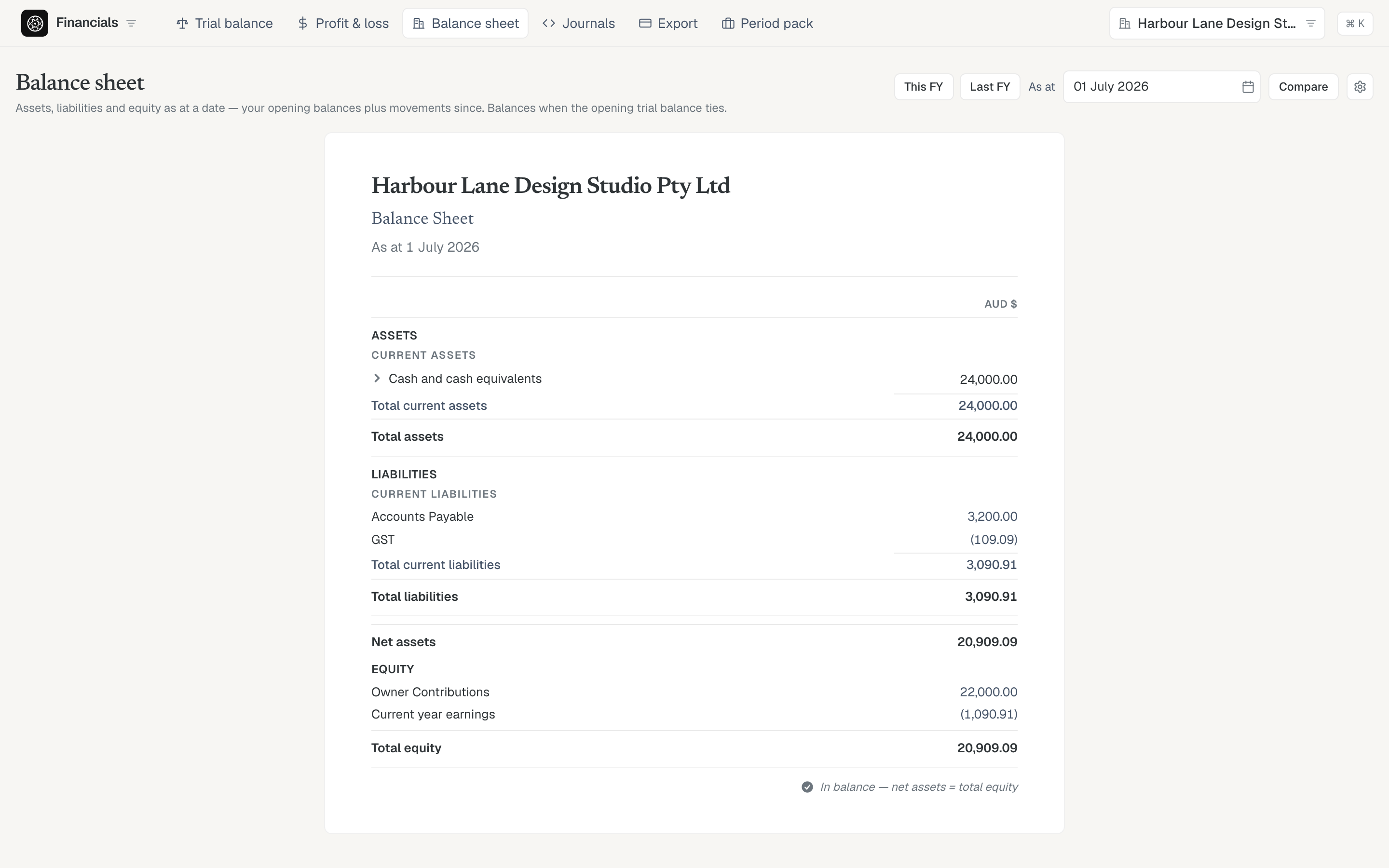
Task: Go to the Trial balance tab
Action: pos(224,24)
